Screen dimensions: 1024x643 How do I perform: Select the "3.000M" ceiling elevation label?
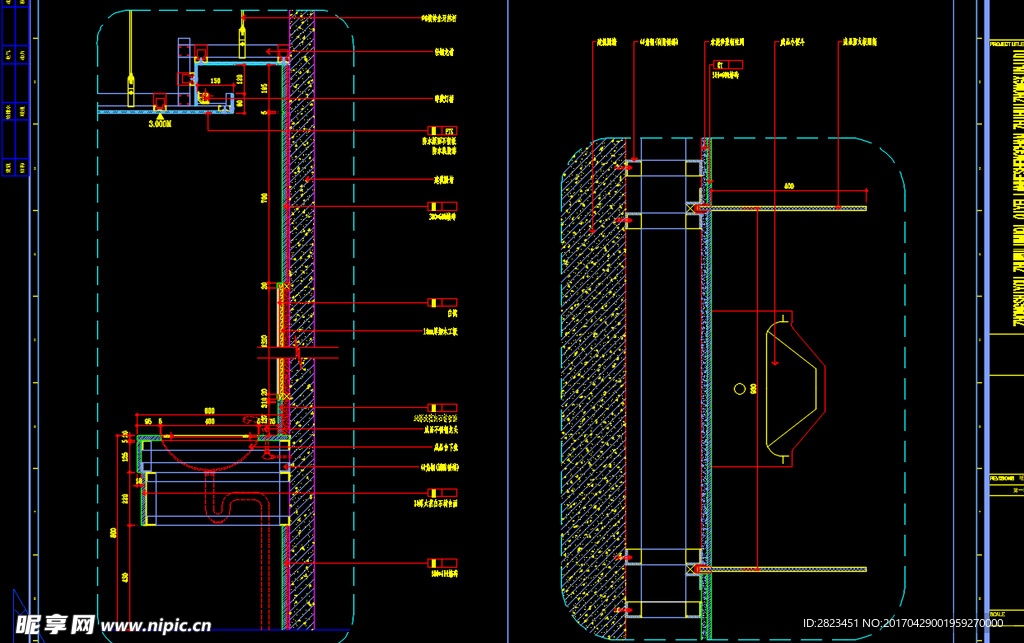tap(159, 123)
